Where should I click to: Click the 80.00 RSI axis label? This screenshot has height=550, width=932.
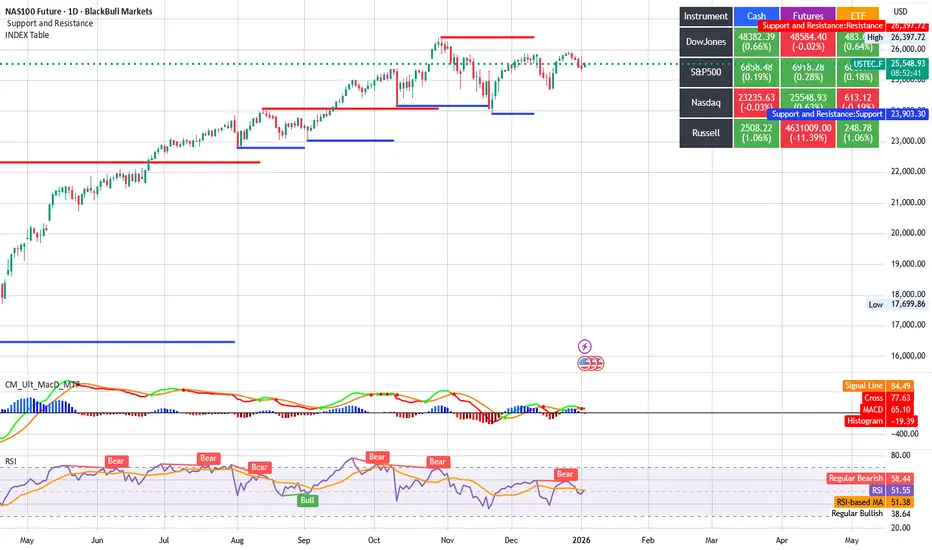(x=900, y=455)
